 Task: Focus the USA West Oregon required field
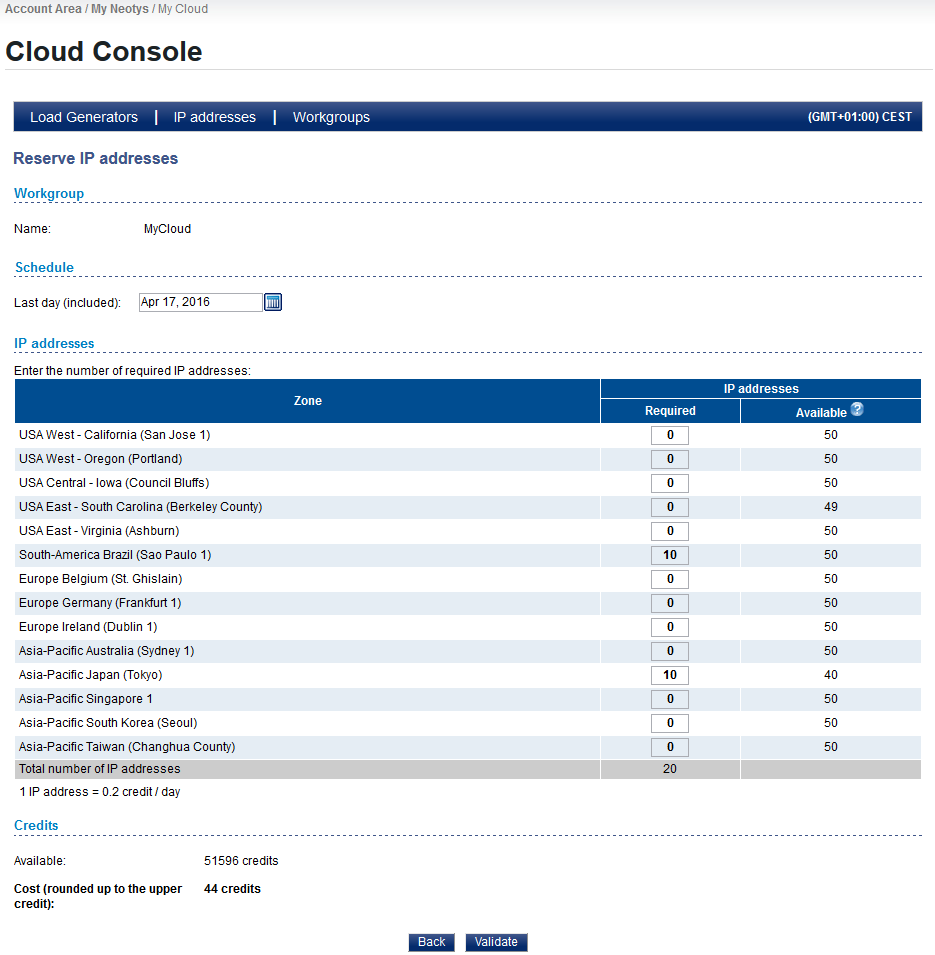[x=670, y=459]
